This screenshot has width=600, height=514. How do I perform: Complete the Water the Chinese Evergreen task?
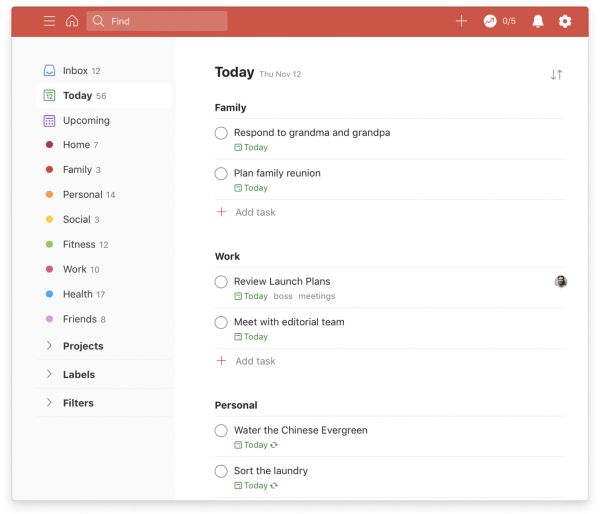coord(221,431)
